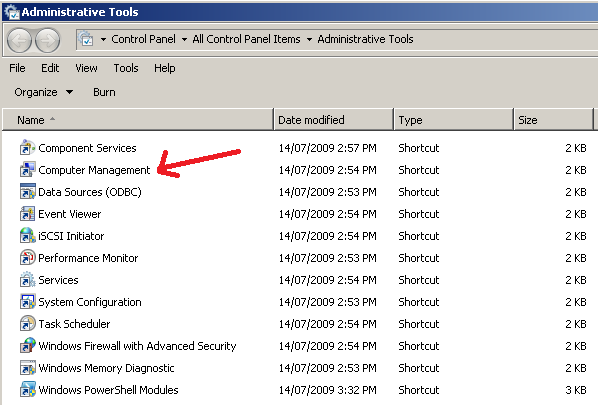Click the Burn toolbar button
The height and width of the screenshot is (405, 598).
pyautogui.click(x=104, y=92)
